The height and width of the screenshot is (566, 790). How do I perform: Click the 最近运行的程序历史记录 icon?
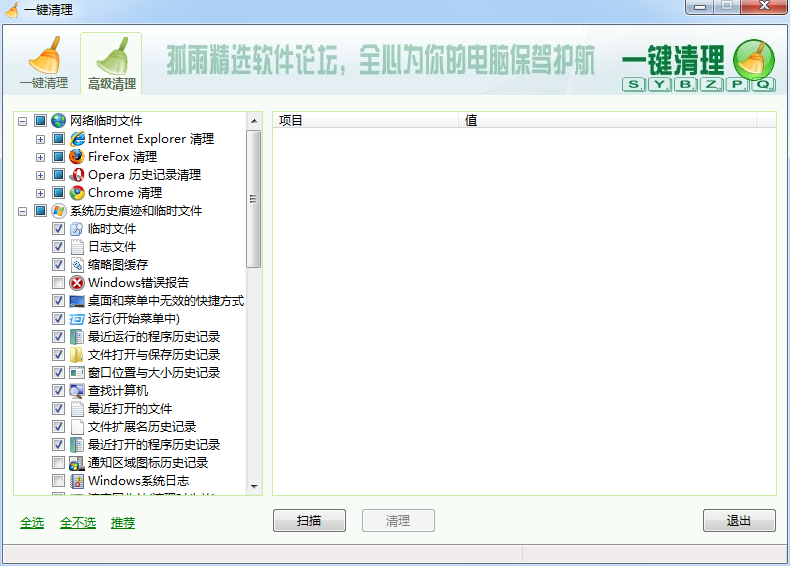[x=77, y=337]
